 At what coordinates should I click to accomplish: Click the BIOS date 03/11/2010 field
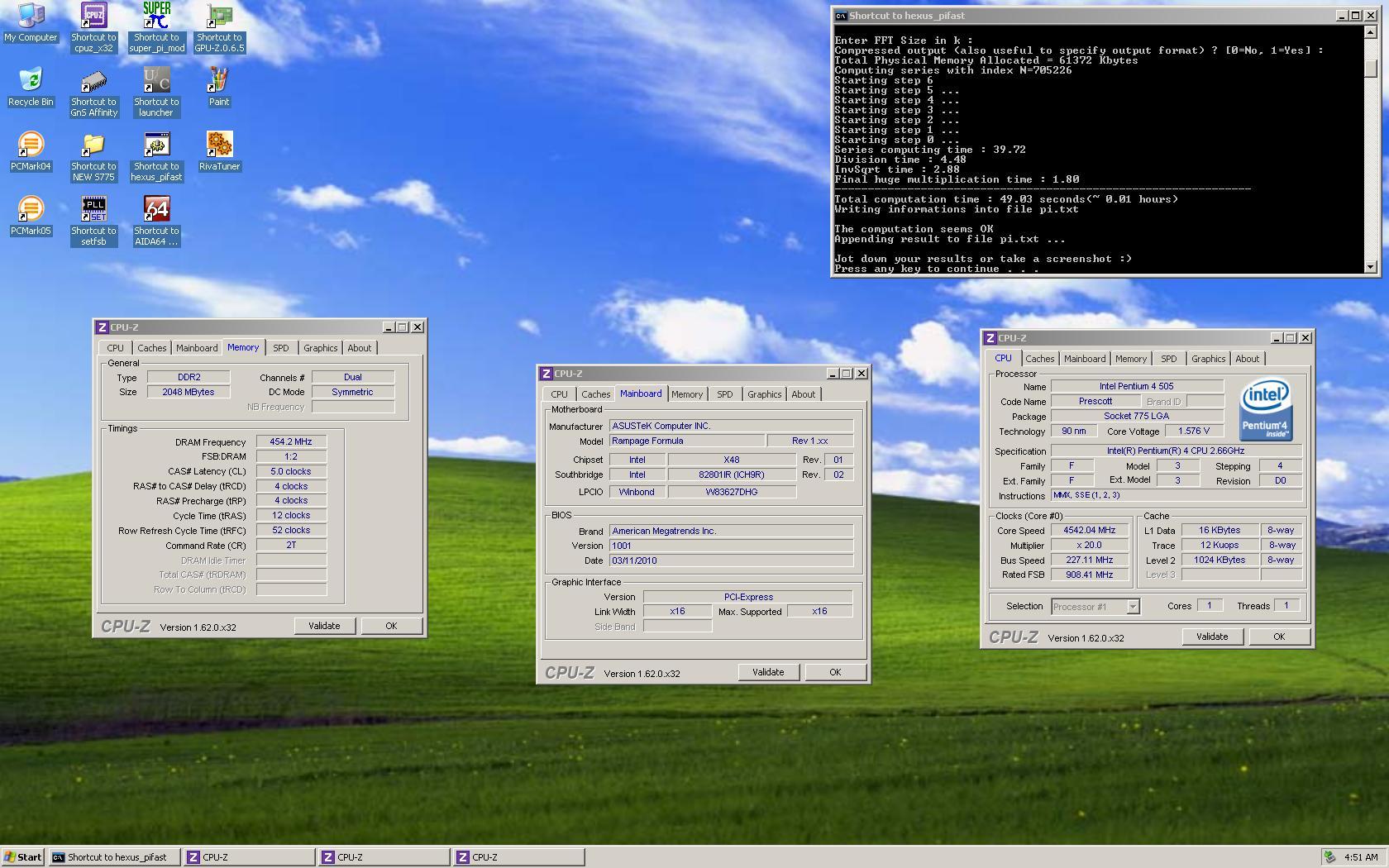[x=731, y=560]
